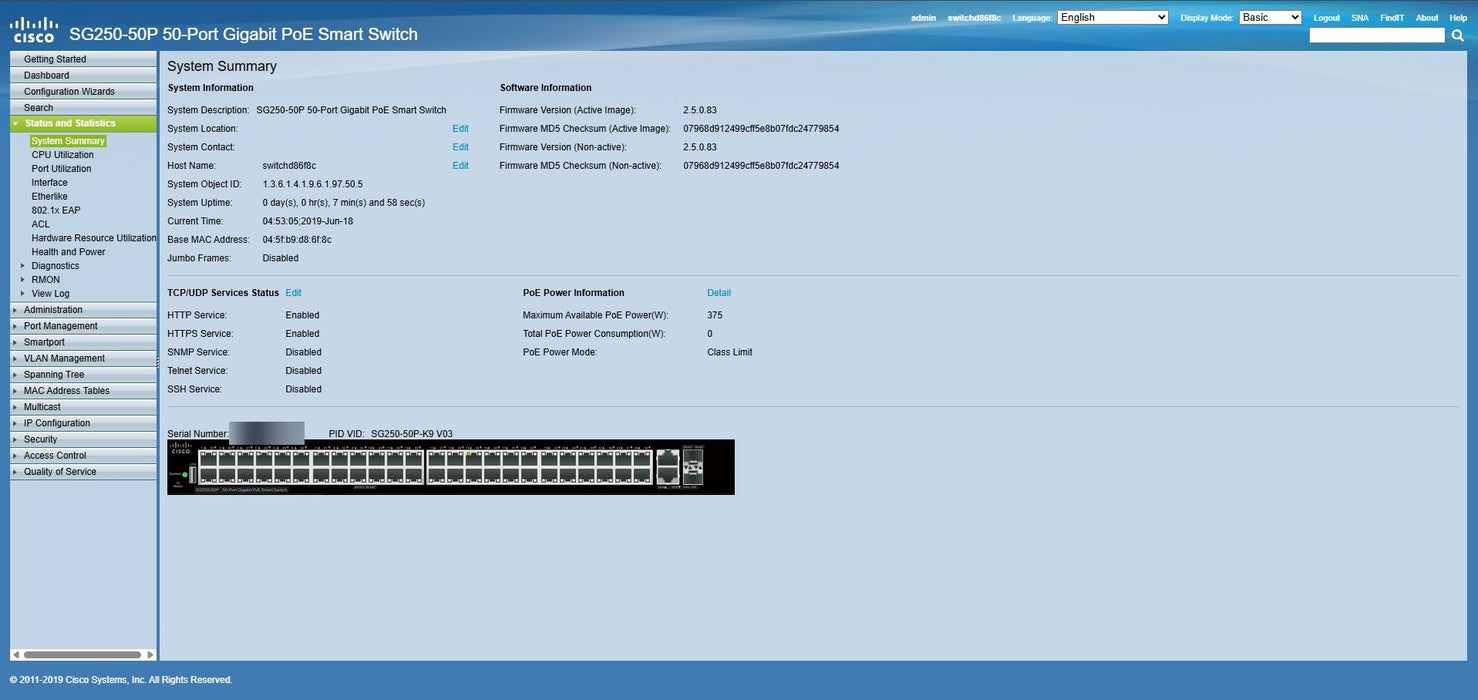This screenshot has width=1478, height=700.
Task: Collapse Status and Statistics section
Action: (83, 123)
